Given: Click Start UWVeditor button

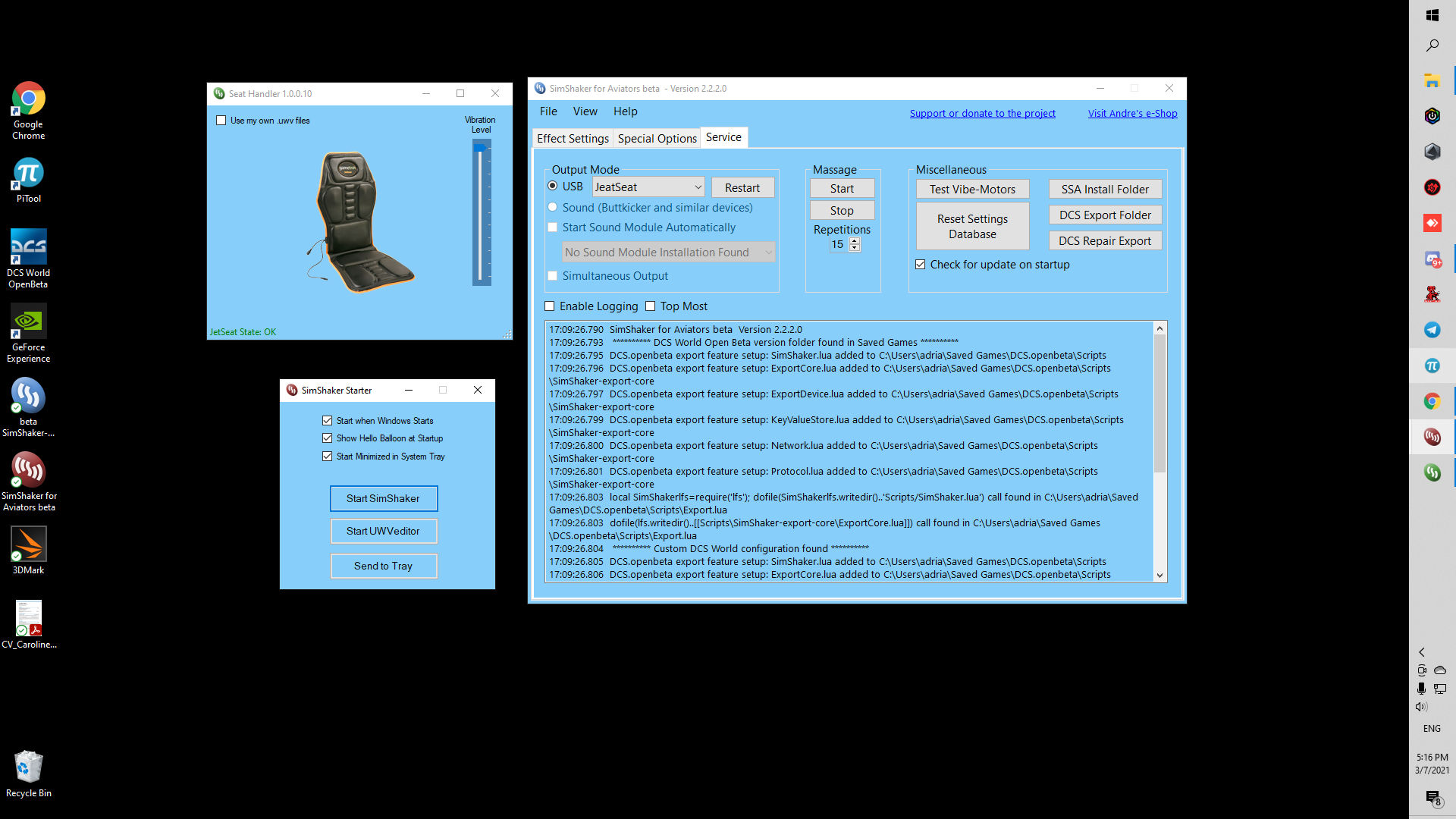Looking at the screenshot, I should 384,531.
